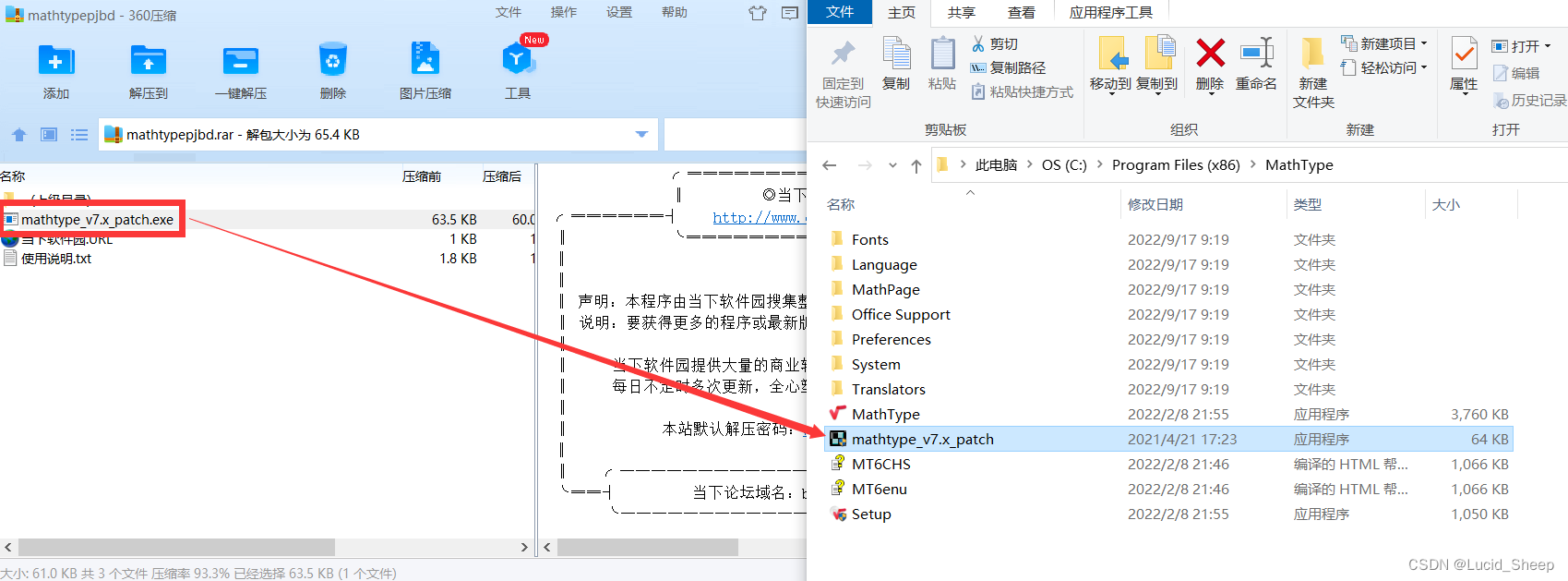Switch to the 应用程序工具 ribbon tab

point(1111,12)
